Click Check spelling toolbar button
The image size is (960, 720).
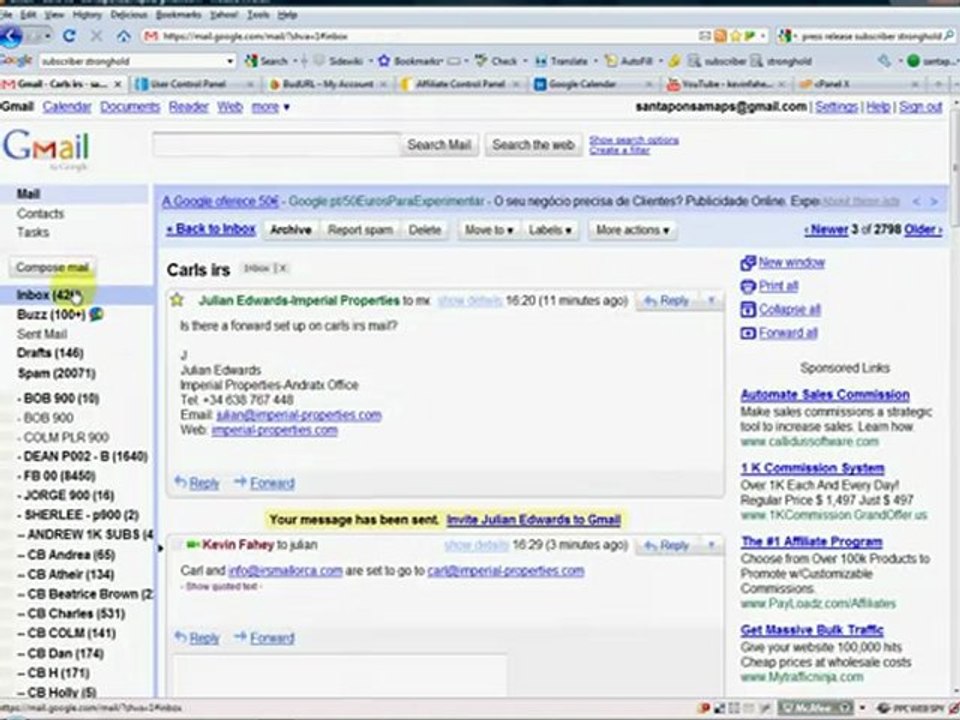coord(497,61)
